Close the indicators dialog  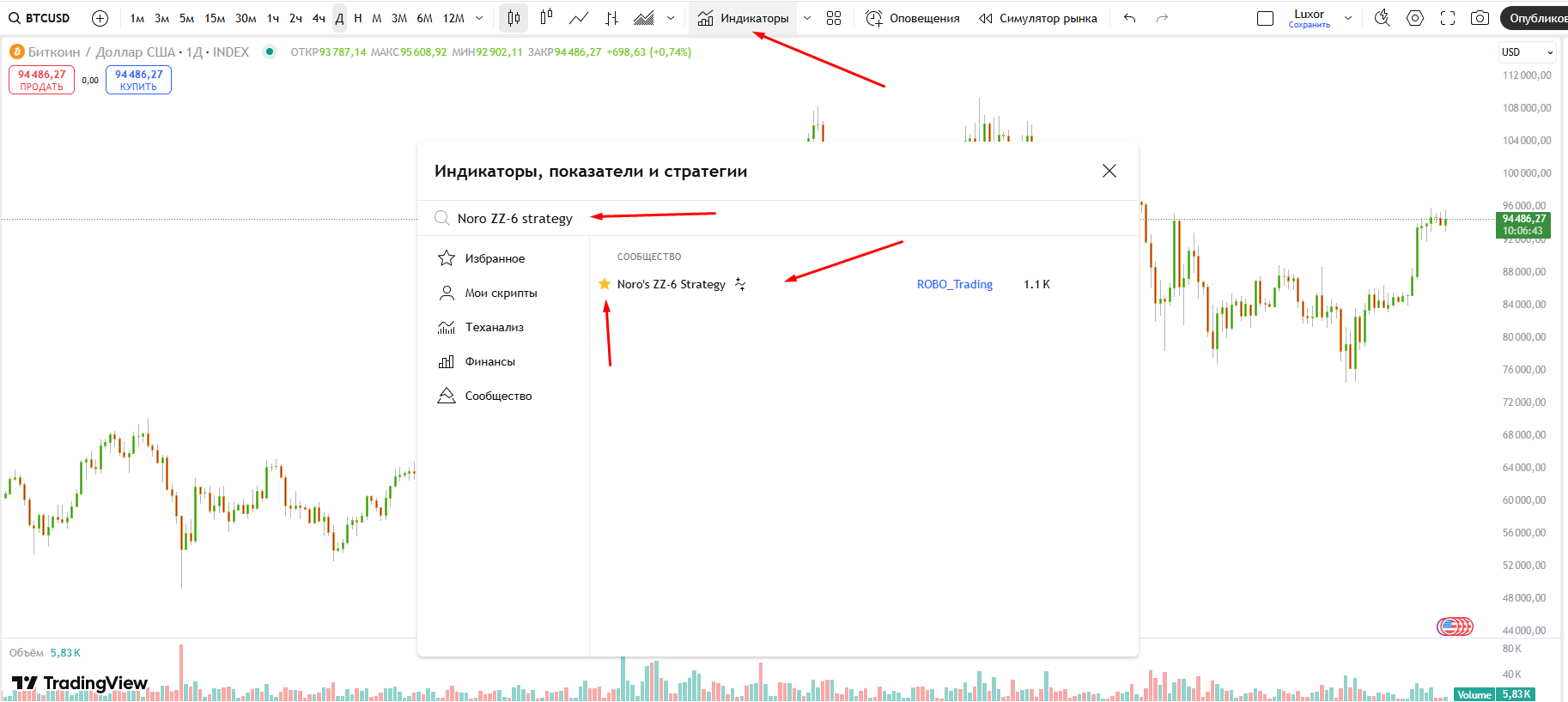point(1109,171)
